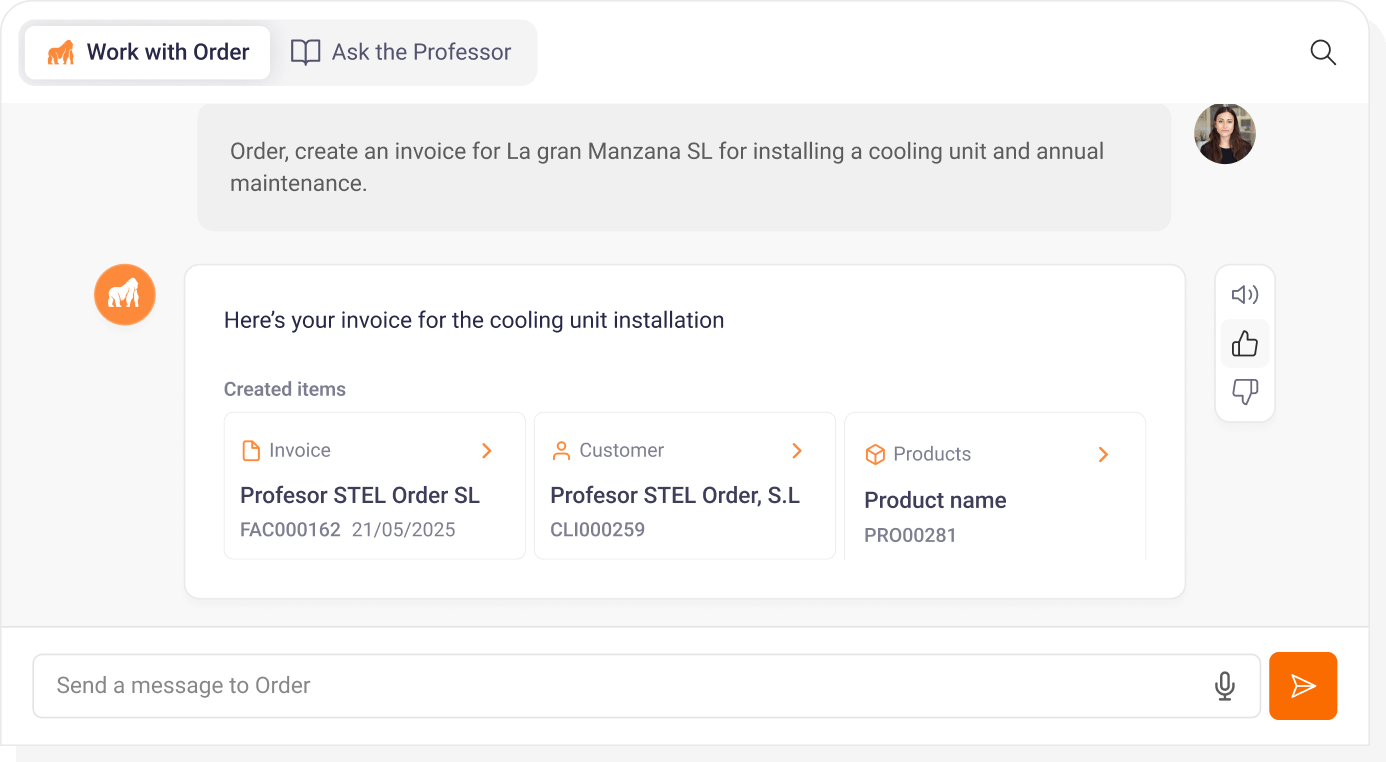Open invoice number FAC000162

tap(290, 530)
